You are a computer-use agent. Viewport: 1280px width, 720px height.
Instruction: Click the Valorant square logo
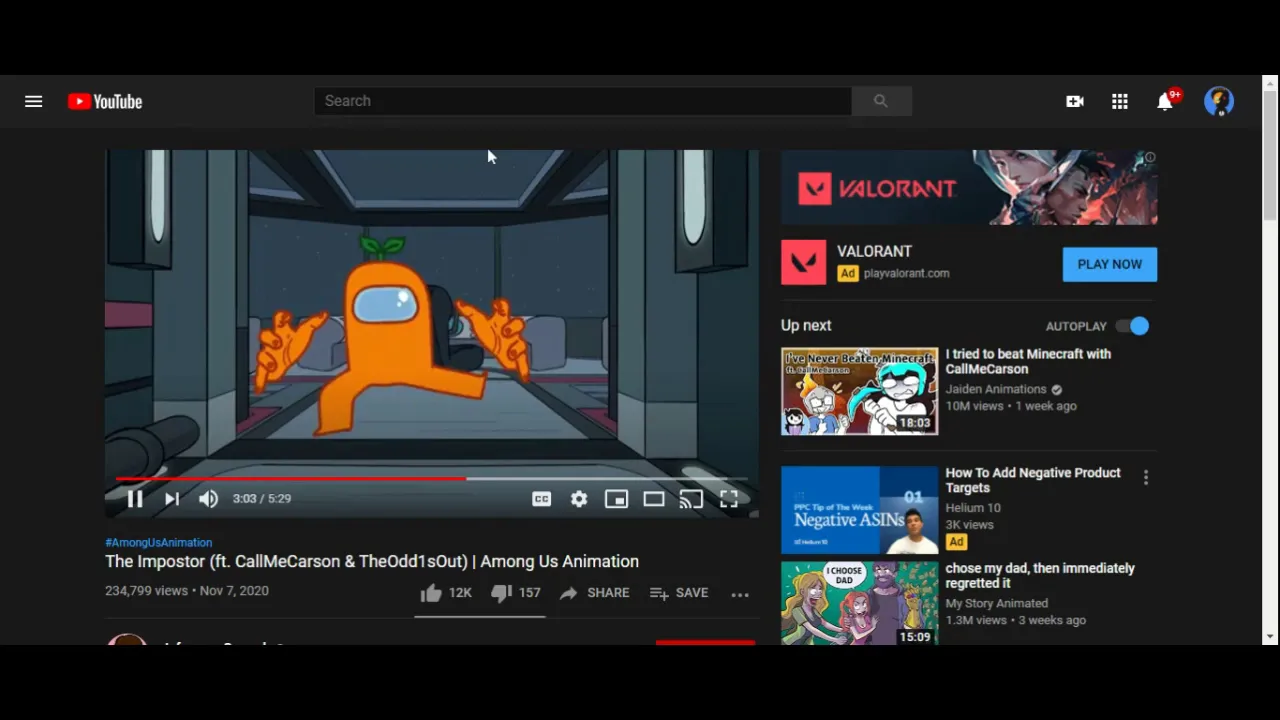(804, 263)
